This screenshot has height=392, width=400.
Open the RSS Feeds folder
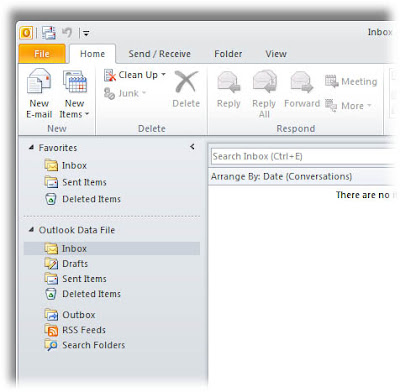84,330
